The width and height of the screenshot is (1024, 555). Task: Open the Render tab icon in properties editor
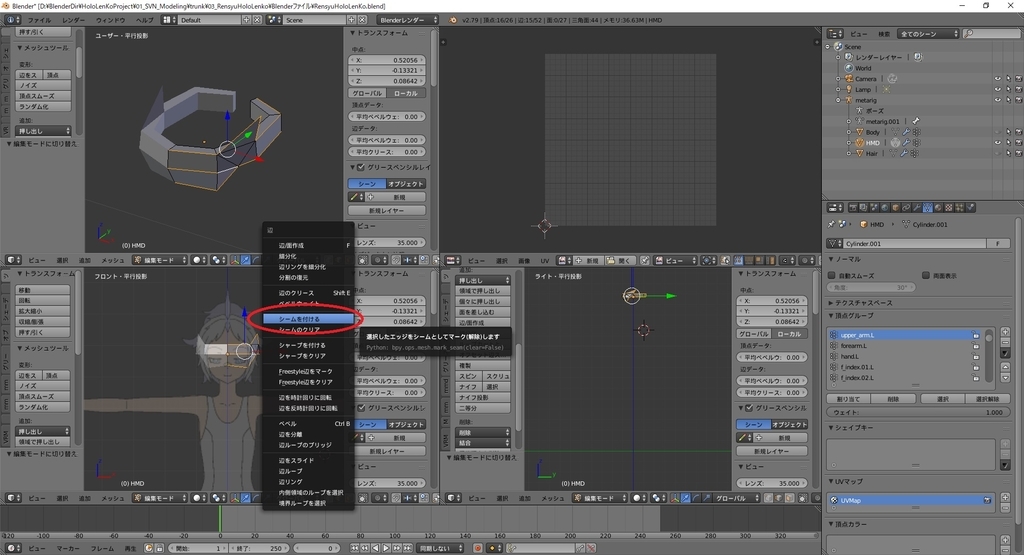[853, 208]
